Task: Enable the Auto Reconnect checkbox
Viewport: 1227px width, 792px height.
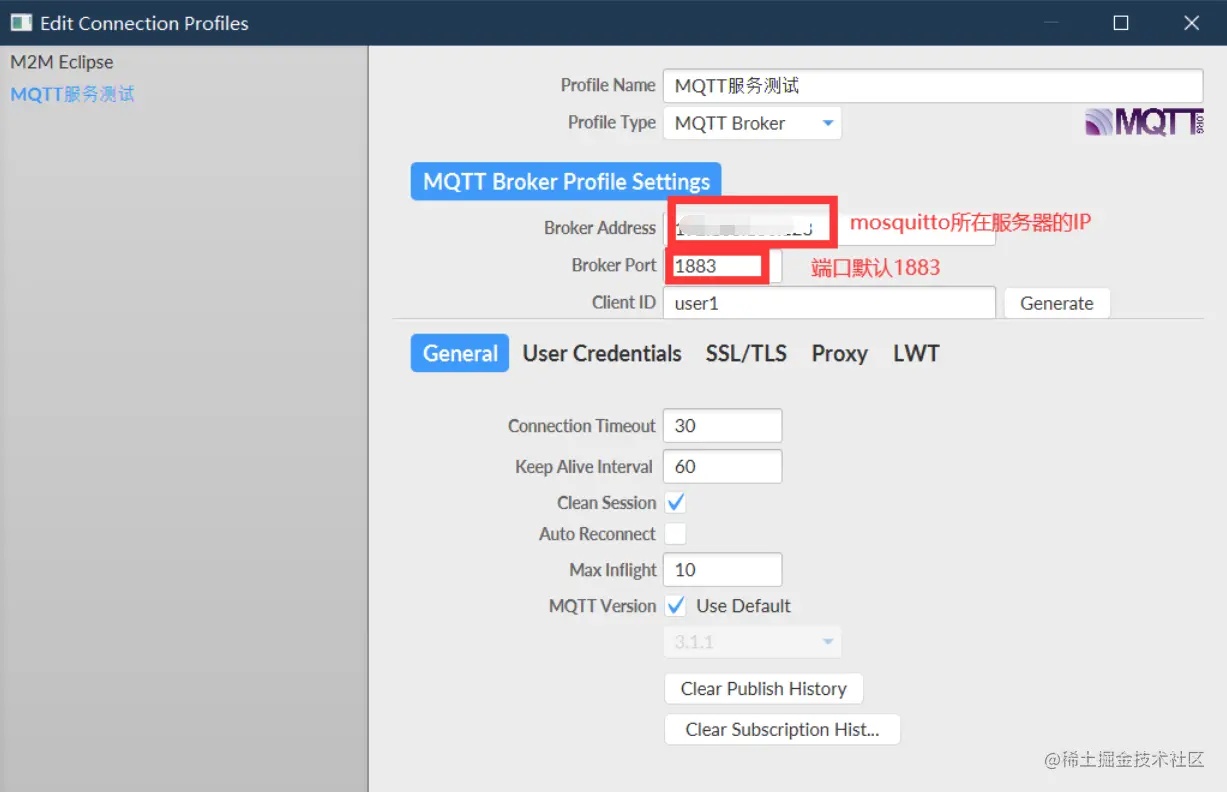Action: point(676,534)
